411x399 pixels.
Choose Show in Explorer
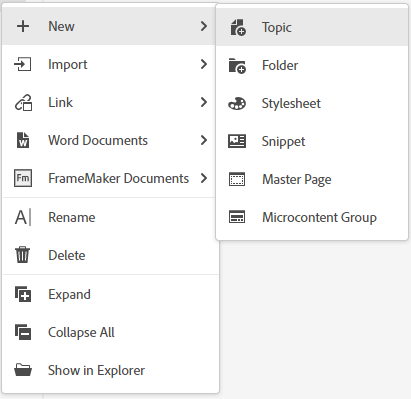point(110,370)
